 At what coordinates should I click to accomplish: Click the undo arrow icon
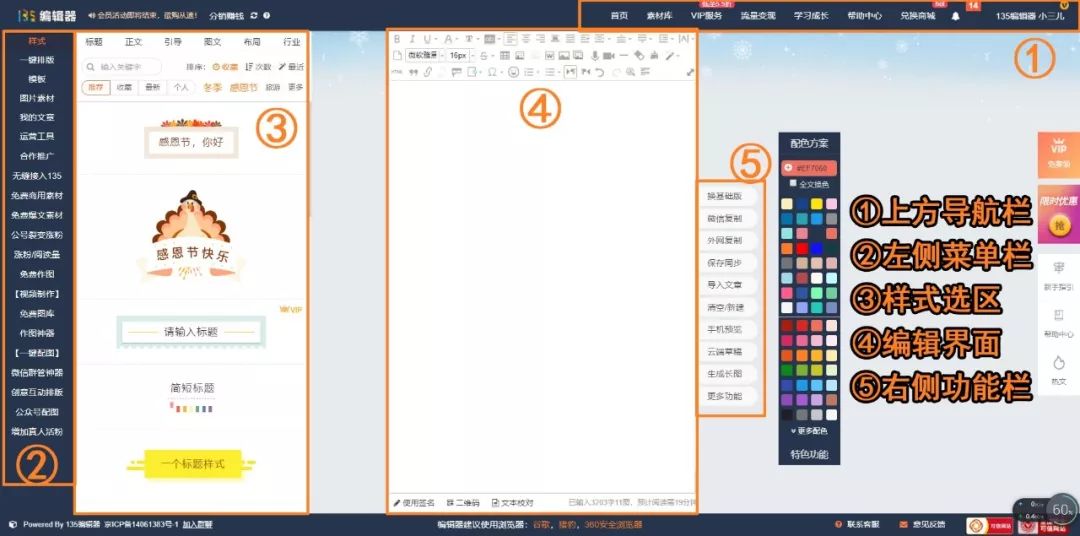point(600,72)
